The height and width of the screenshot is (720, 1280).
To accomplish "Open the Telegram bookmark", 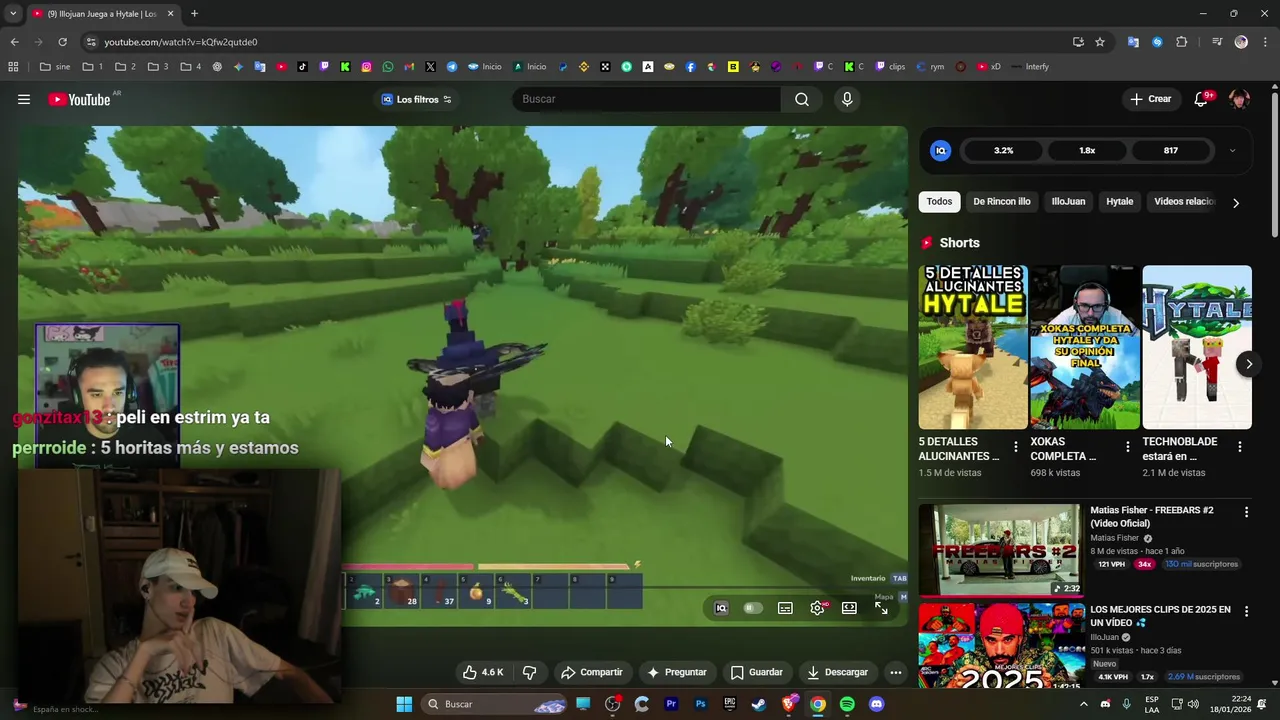I will click(x=452, y=67).
